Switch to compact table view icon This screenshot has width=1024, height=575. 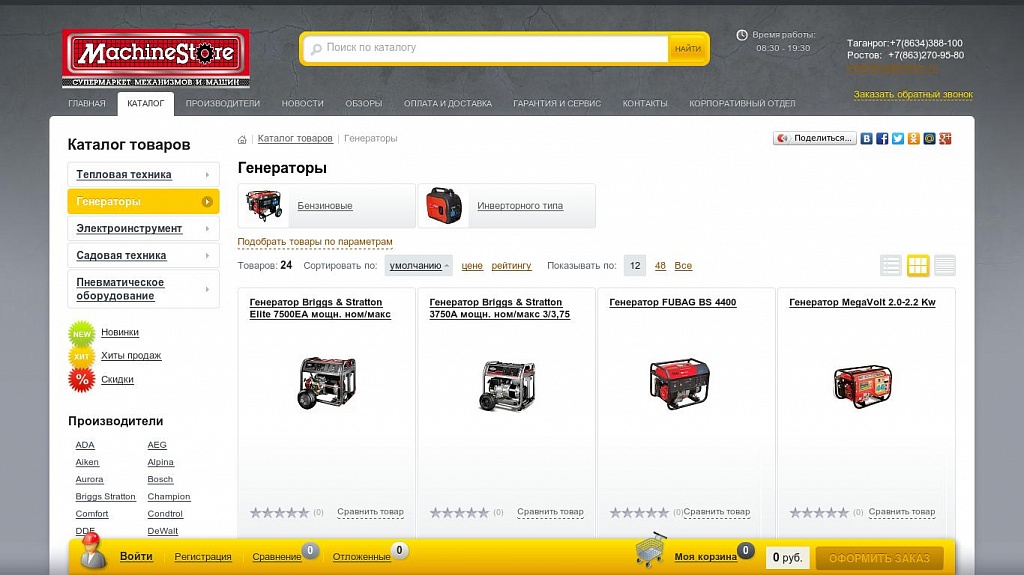point(944,265)
